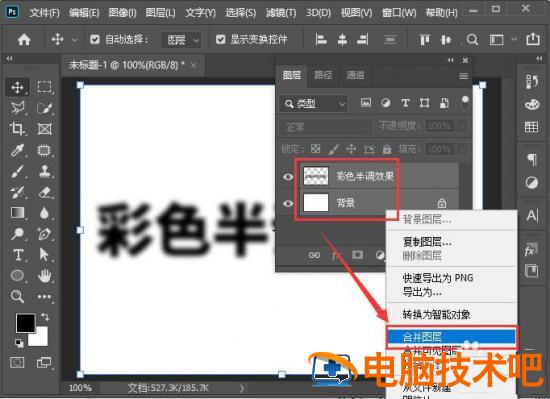The image size is (550, 399).
Task: Toggle adjustment layer filter
Action: pos(385,103)
